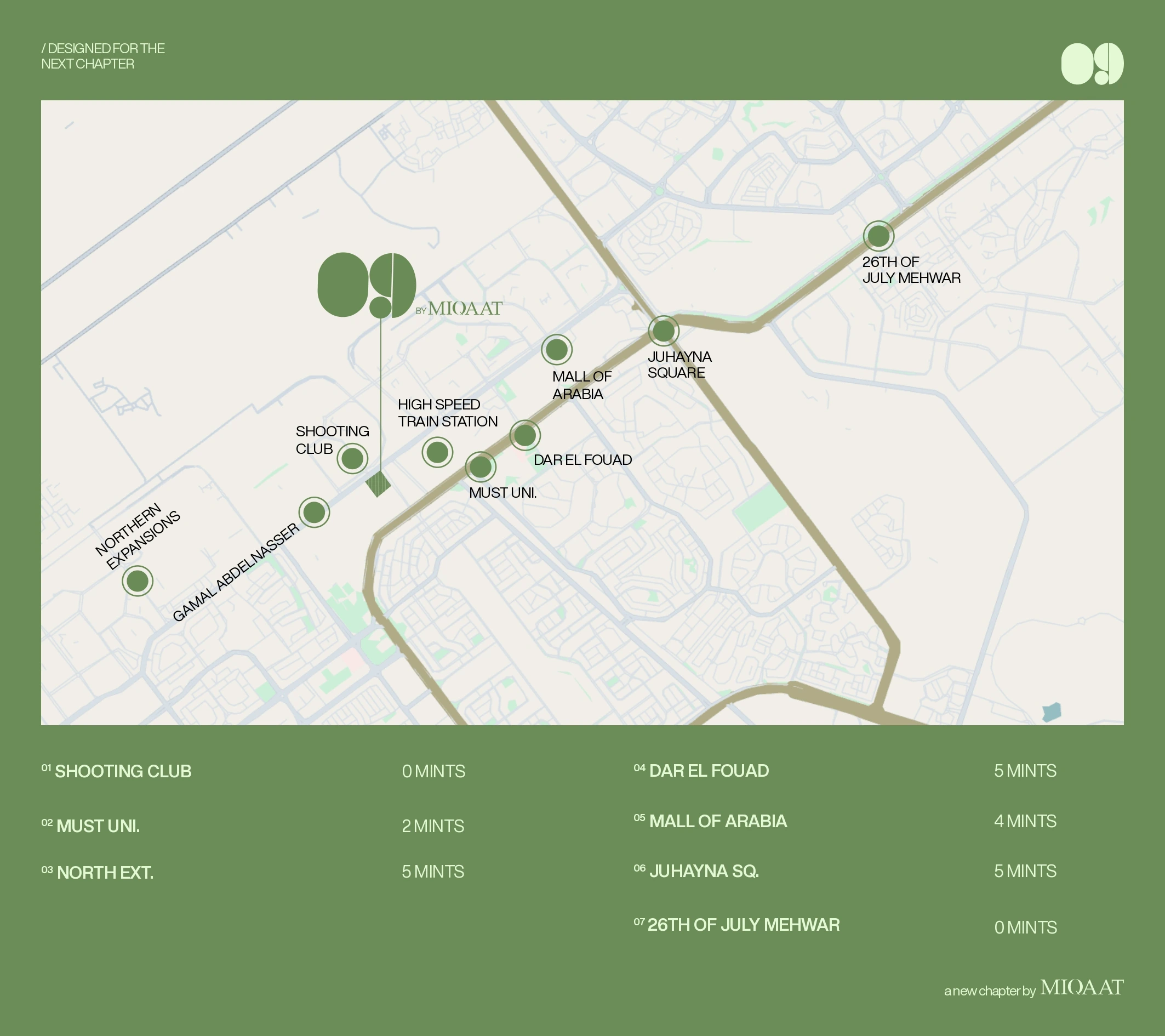Click the 'SHOOTING CLUB' map label
Screen dimensions: 1165x1036
[332, 440]
